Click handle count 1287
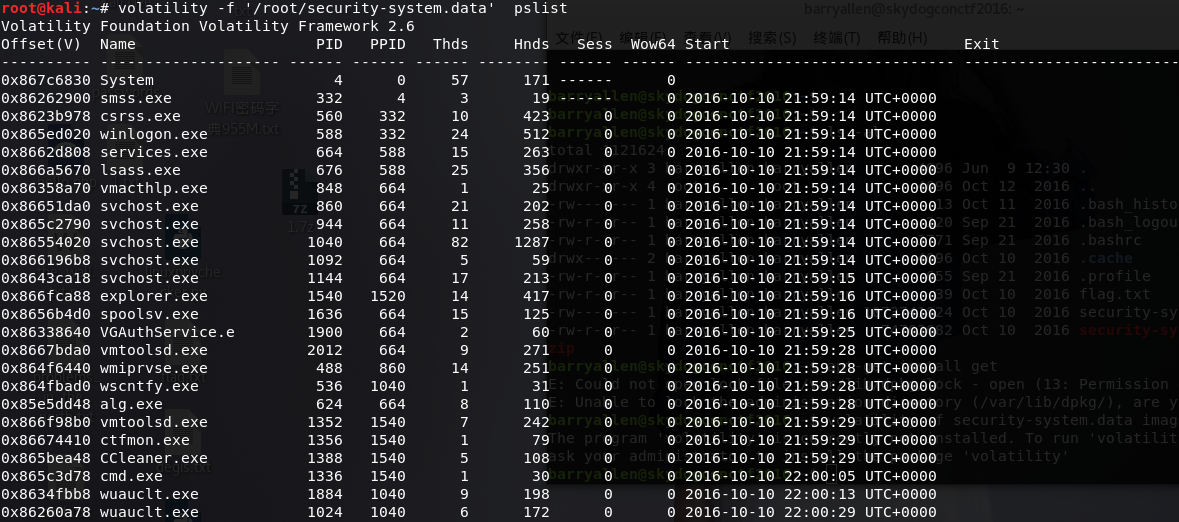This screenshot has width=1179, height=522. click(x=532, y=242)
